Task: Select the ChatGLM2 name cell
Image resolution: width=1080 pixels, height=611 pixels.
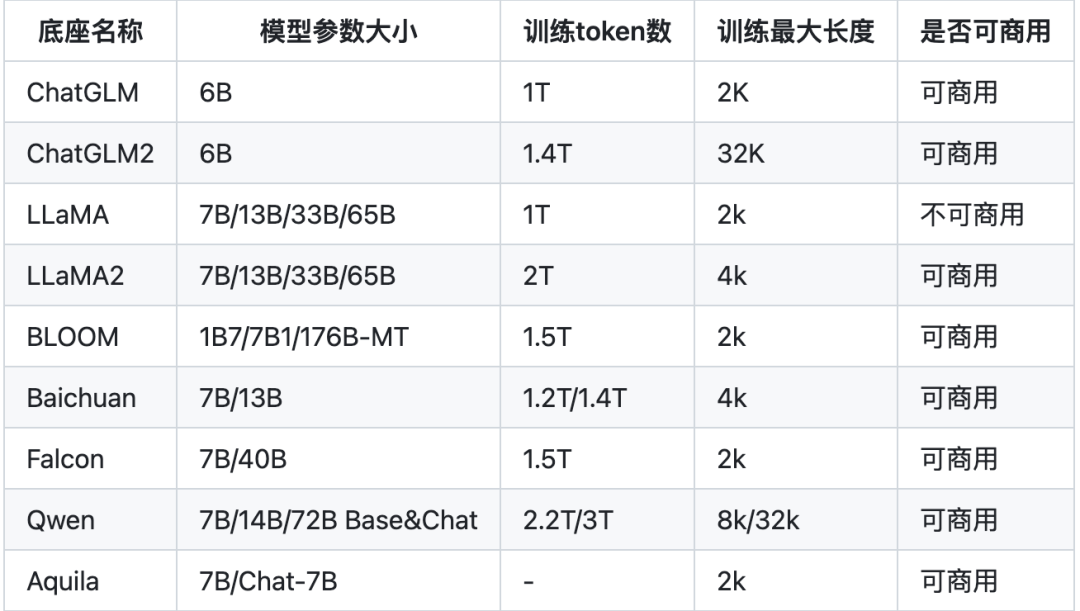Action: 91,154
